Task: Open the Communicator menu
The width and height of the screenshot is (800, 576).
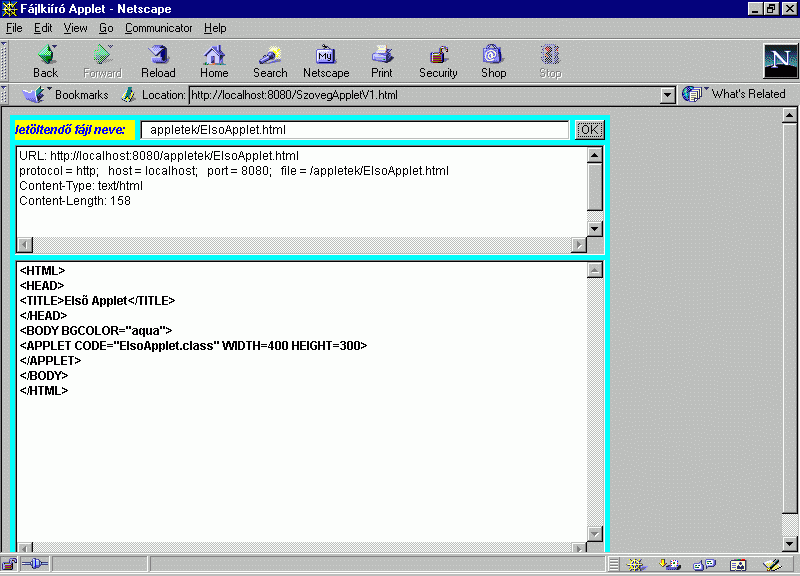Action: (159, 28)
